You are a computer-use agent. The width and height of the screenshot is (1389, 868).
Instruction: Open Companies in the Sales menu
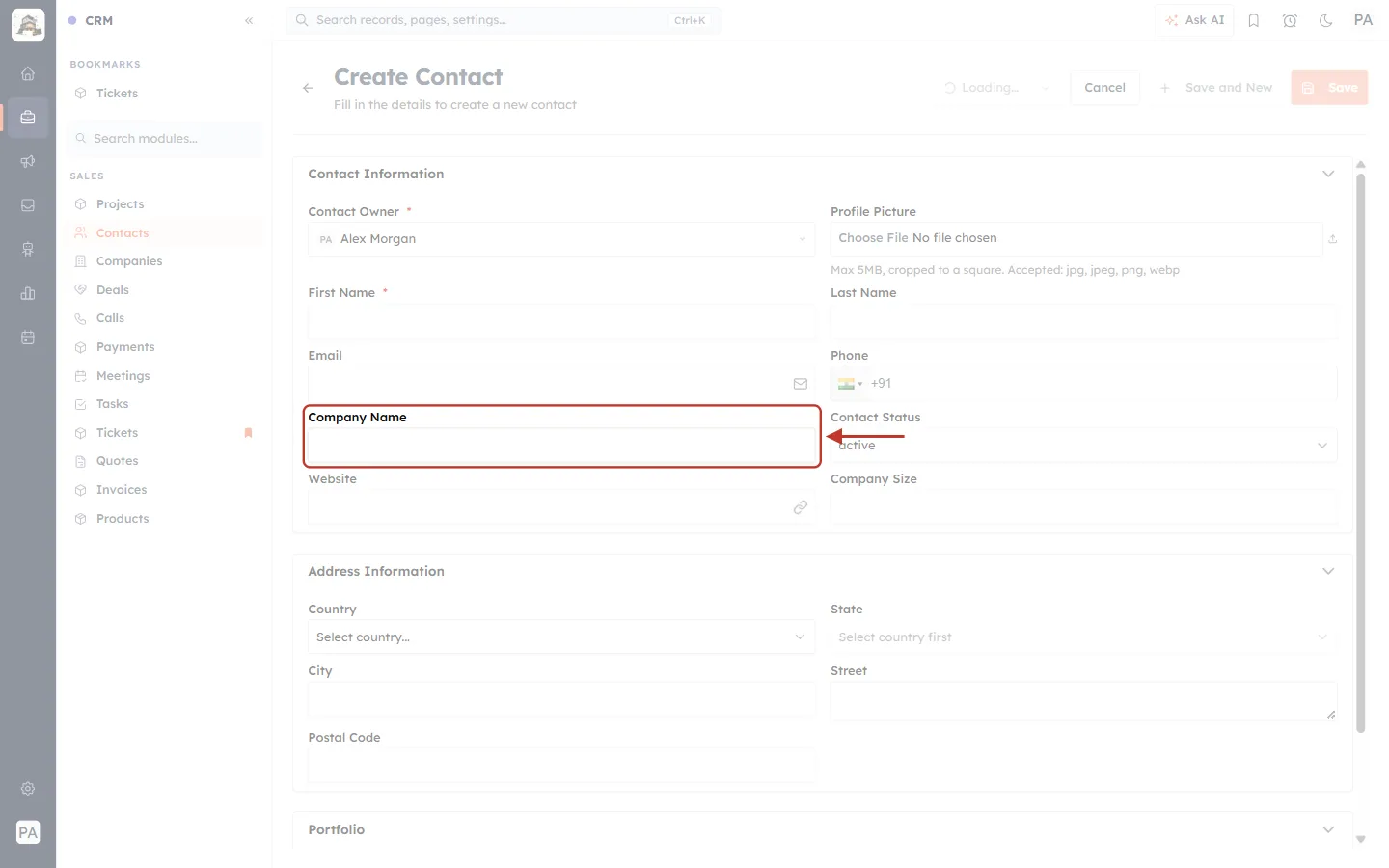click(166, 261)
